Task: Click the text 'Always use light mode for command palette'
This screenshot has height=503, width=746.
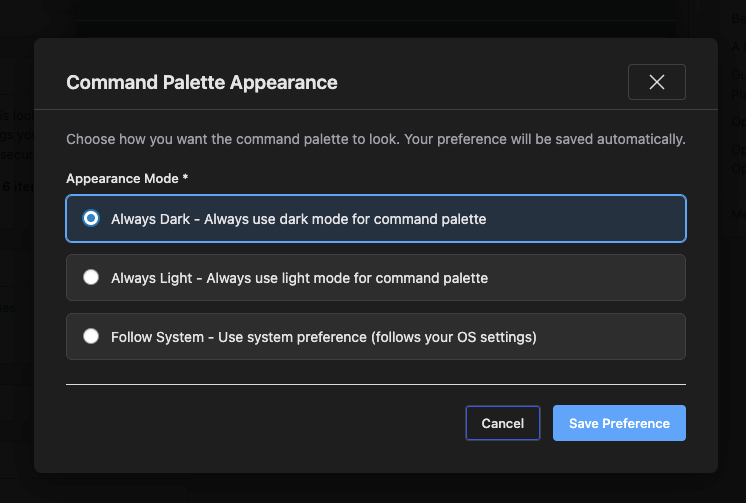Action: (x=347, y=278)
